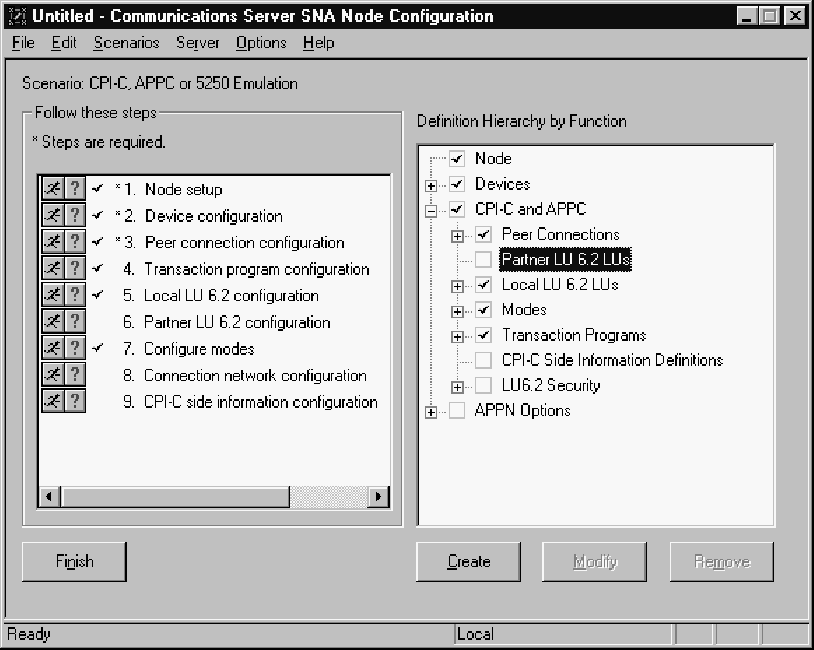Select Partner LU 6.2 LUs tree item
The width and height of the screenshot is (814, 650).
[x=565, y=259]
